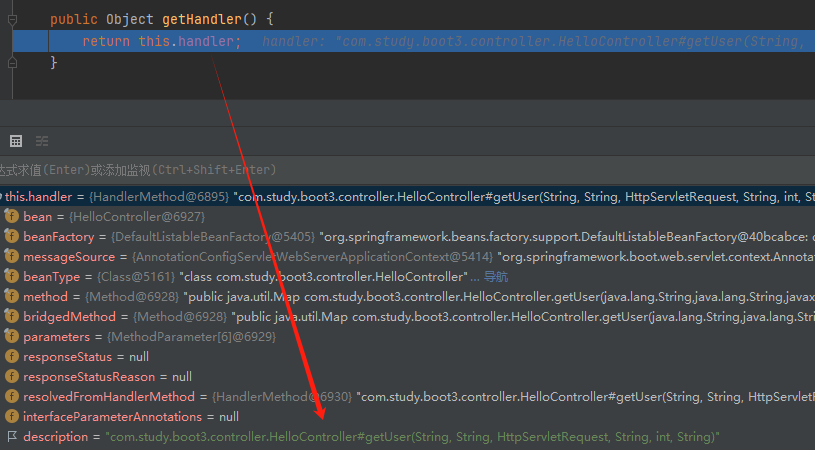Click the field icon of parameters row
The width and height of the screenshot is (815, 450).
11,337
